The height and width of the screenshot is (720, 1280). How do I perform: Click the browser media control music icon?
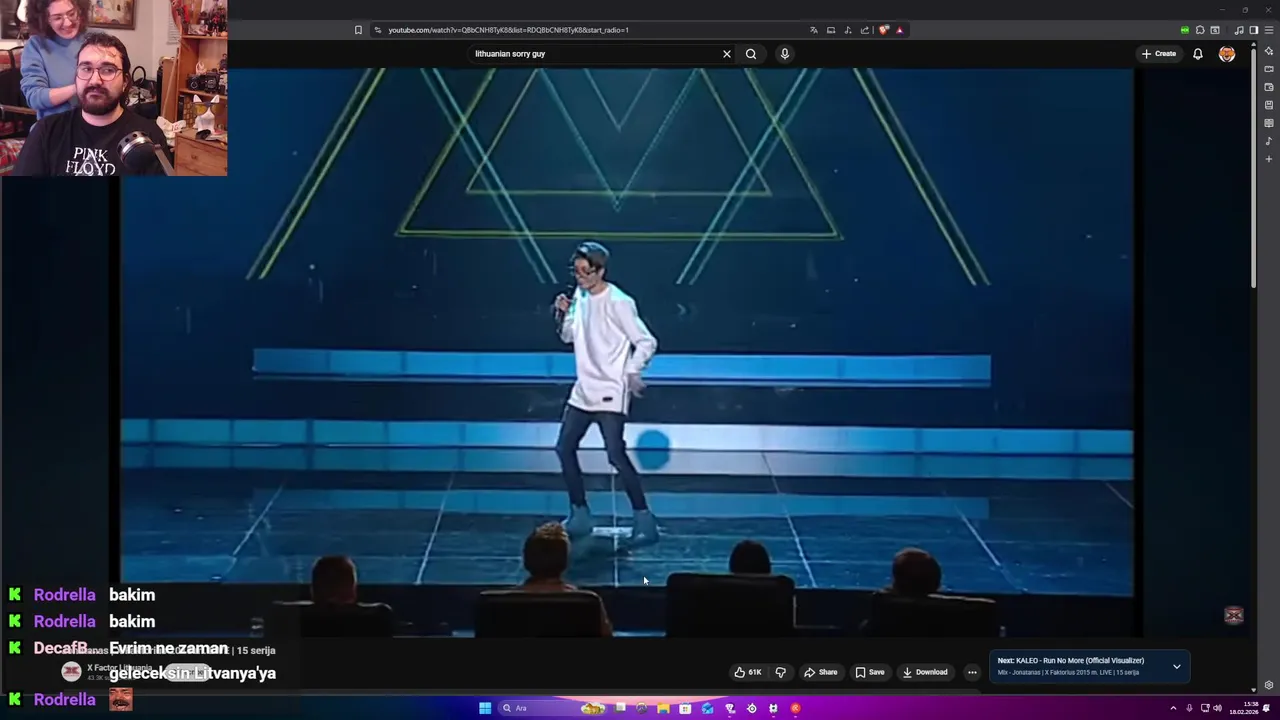click(1239, 30)
